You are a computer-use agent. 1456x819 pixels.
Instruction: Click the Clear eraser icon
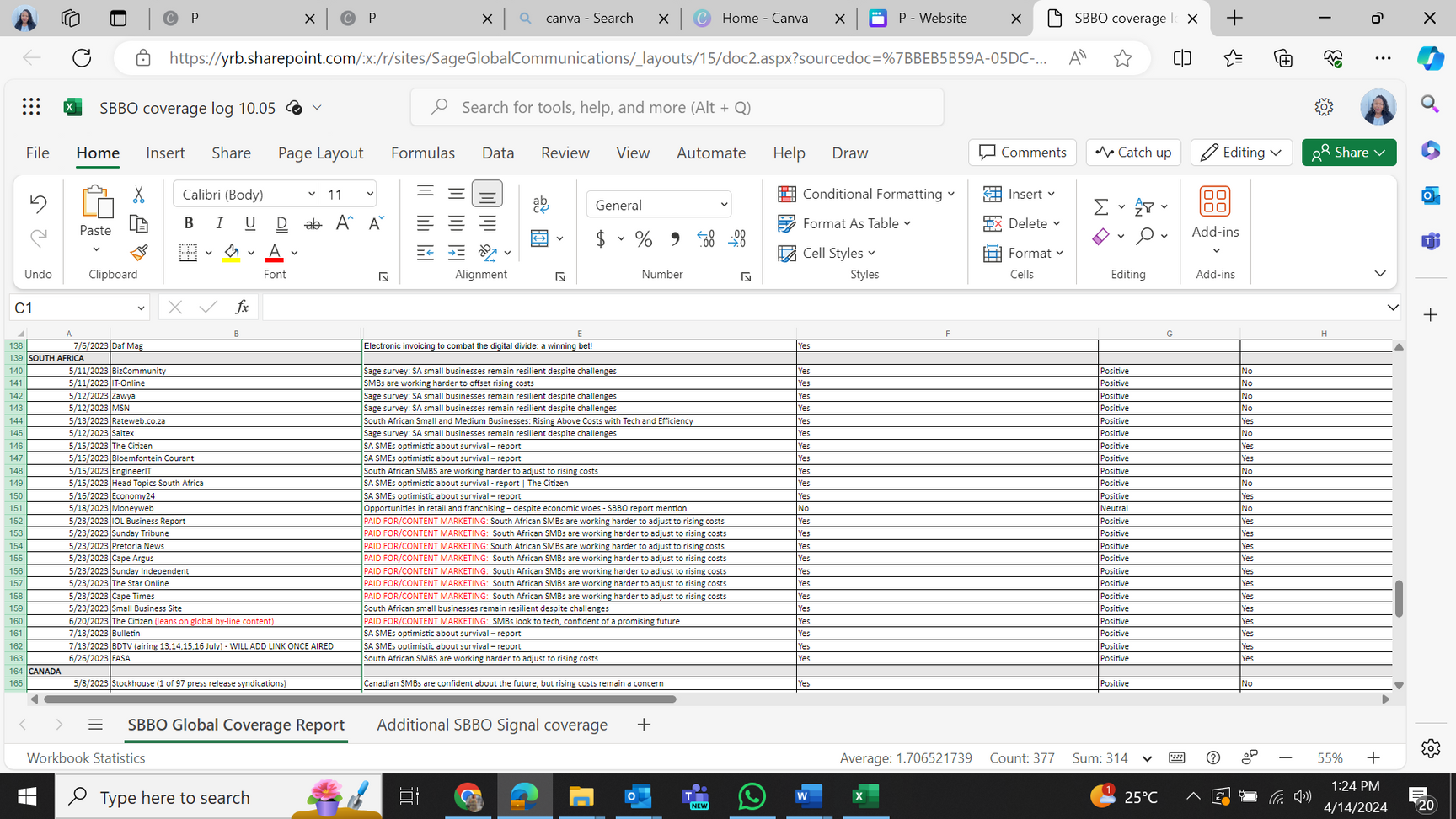1100,236
